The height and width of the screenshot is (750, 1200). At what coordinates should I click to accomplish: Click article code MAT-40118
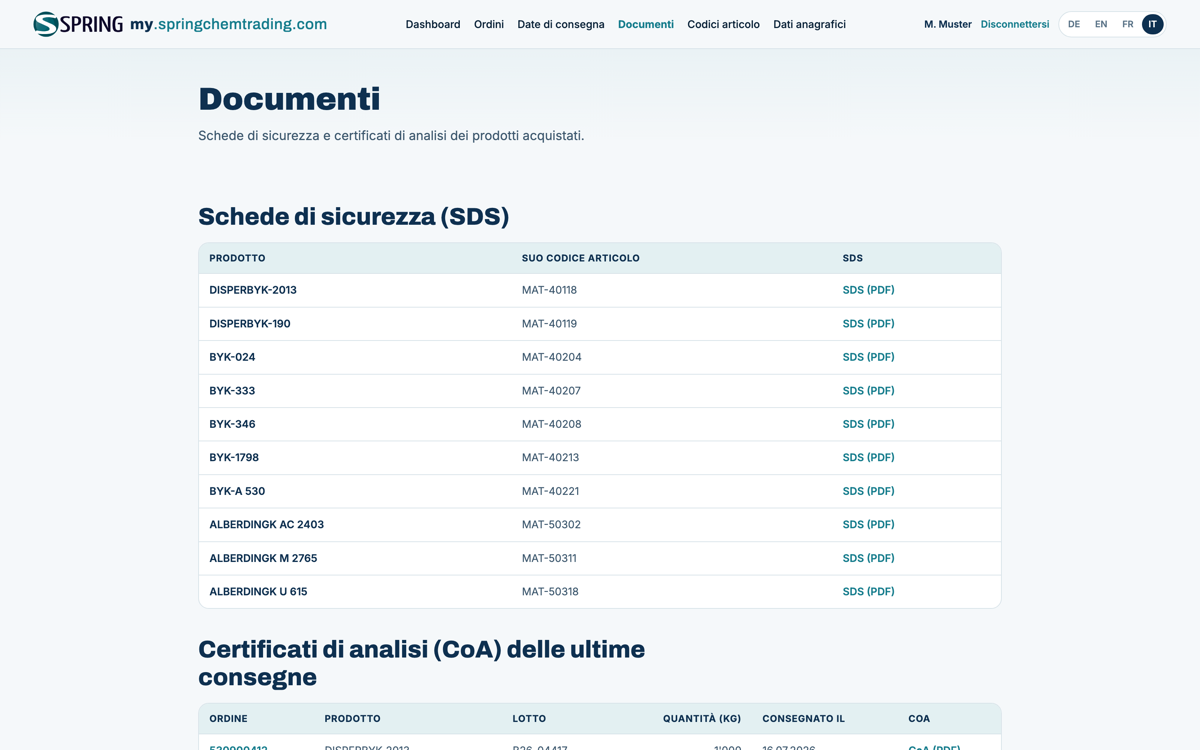tap(549, 290)
